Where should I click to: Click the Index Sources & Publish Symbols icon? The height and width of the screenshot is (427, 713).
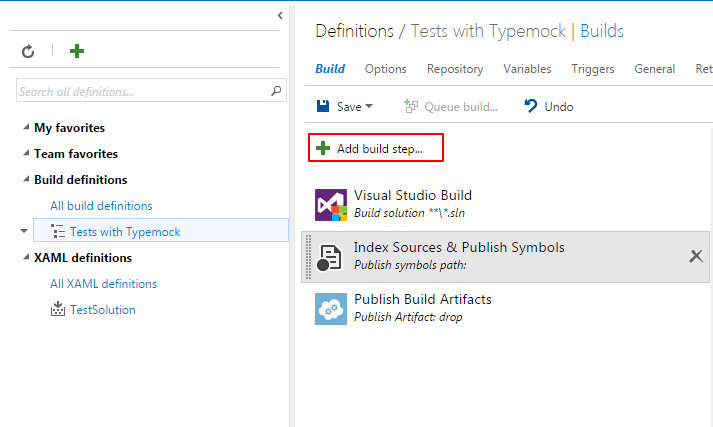pos(331,257)
